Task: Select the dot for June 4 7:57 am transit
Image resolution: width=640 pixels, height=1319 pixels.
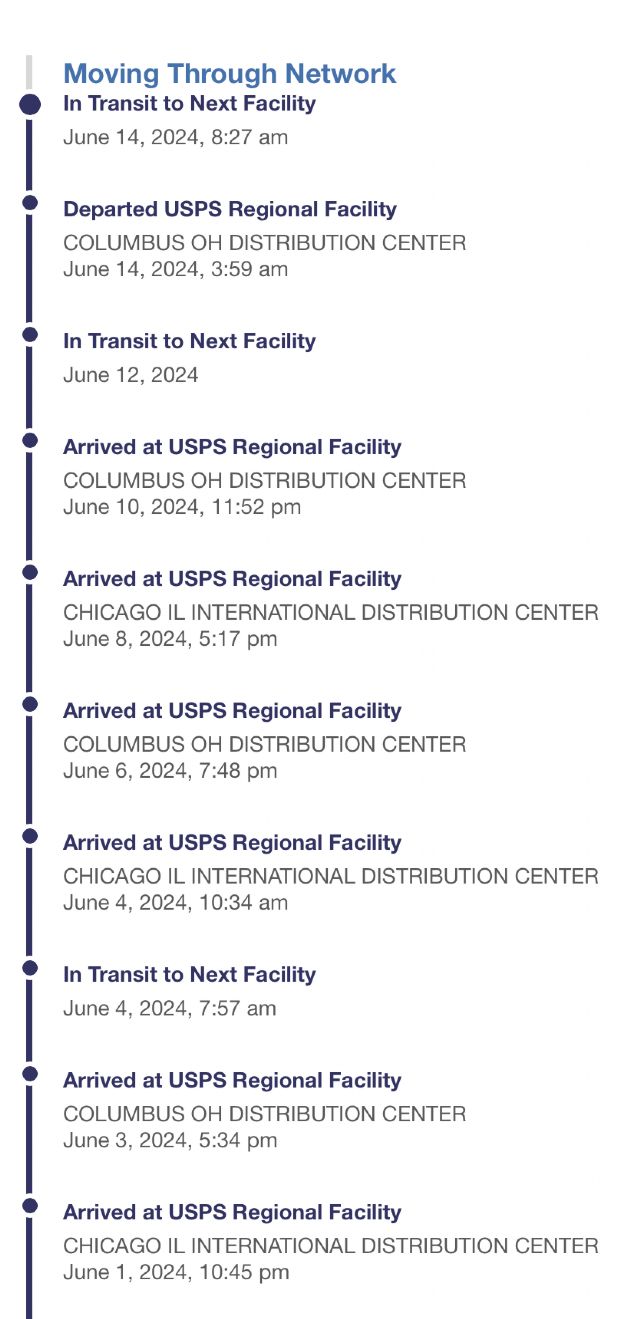Action: (x=30, y=968)
